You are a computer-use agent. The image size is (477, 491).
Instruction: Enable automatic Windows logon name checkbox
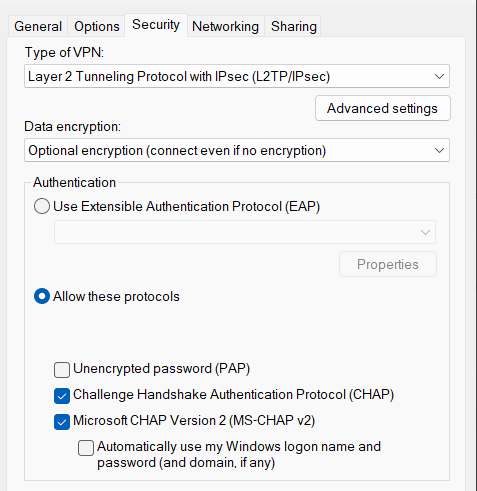pyautogui.click(x=86, y=448)
